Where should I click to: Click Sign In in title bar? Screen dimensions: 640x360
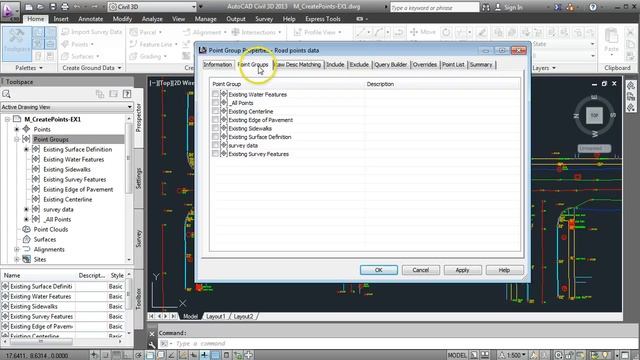[509, 7]
